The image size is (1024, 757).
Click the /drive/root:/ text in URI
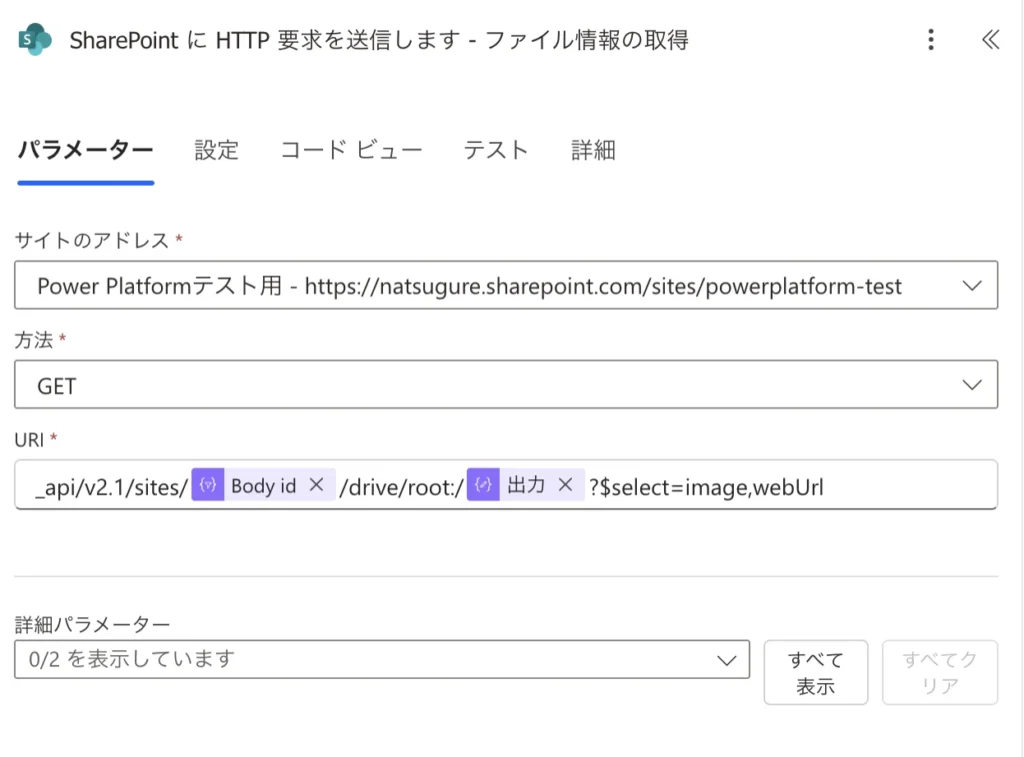402,487
